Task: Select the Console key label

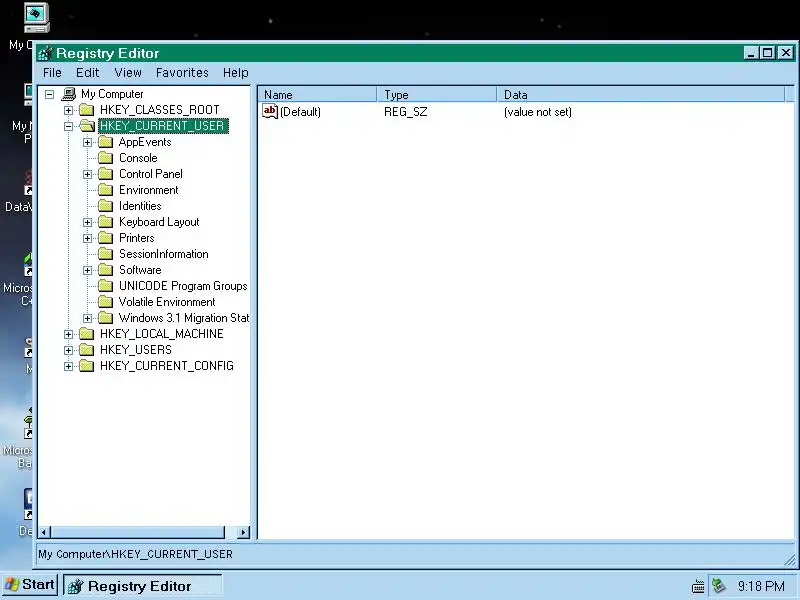Action: [x=138, y=158]
